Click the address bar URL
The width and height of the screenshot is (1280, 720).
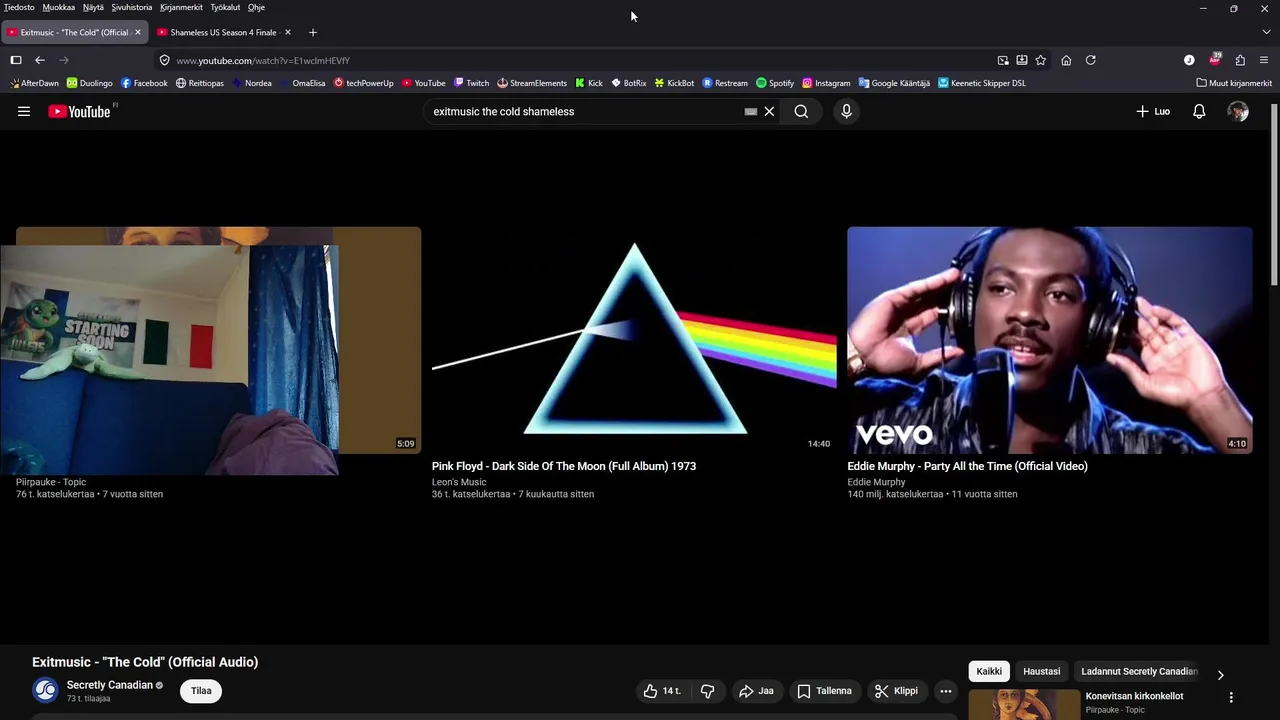point(263,60)
